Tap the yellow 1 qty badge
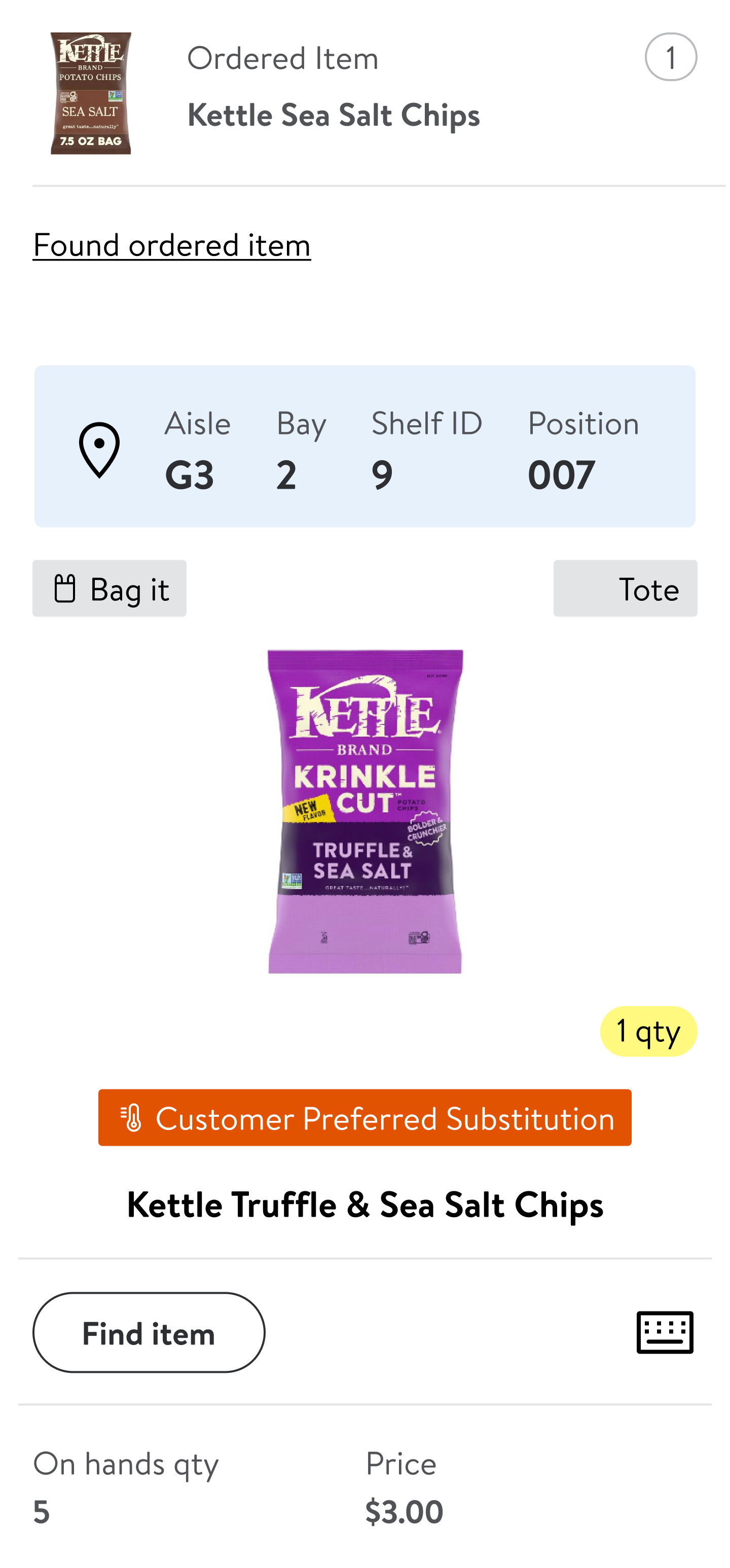 [648, 1031]
